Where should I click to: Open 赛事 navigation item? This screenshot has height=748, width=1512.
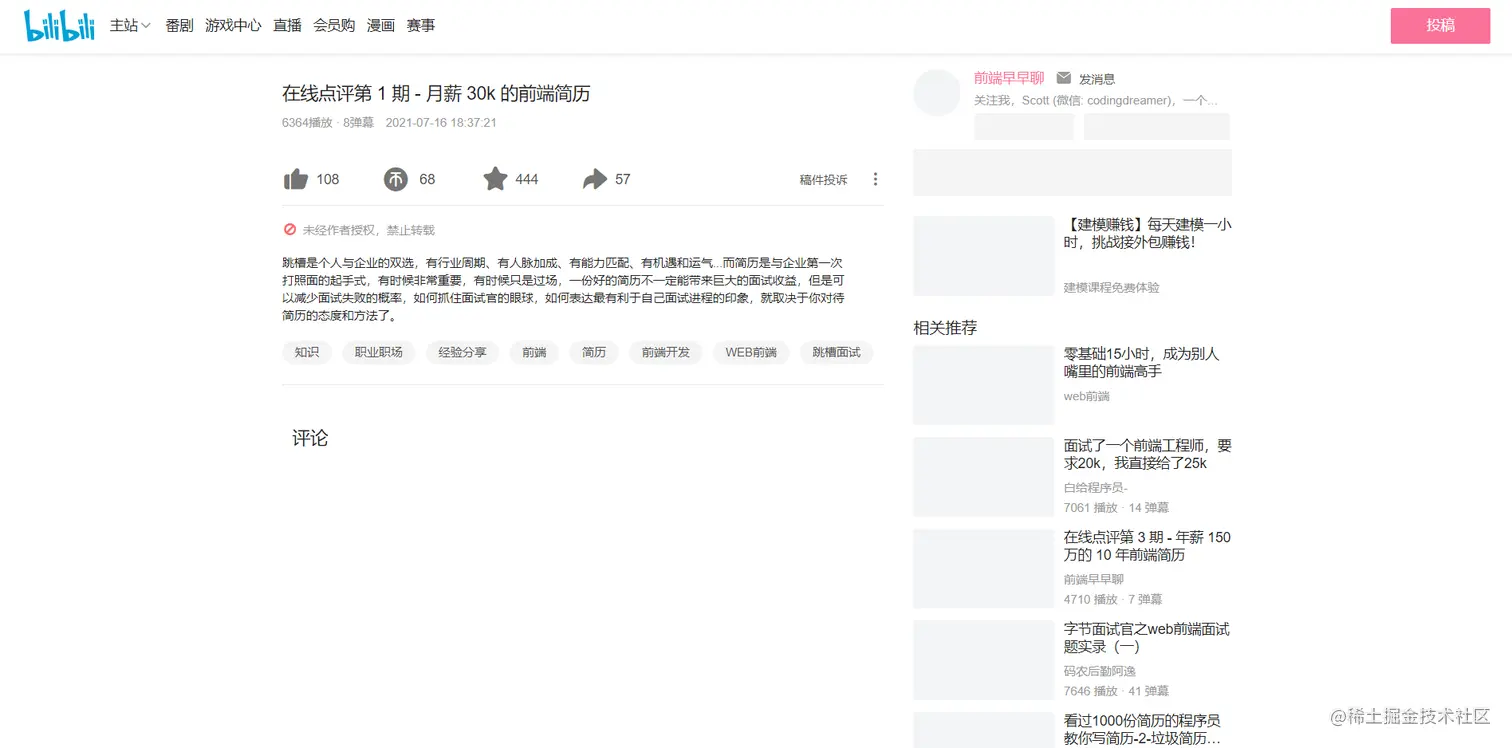421,25
